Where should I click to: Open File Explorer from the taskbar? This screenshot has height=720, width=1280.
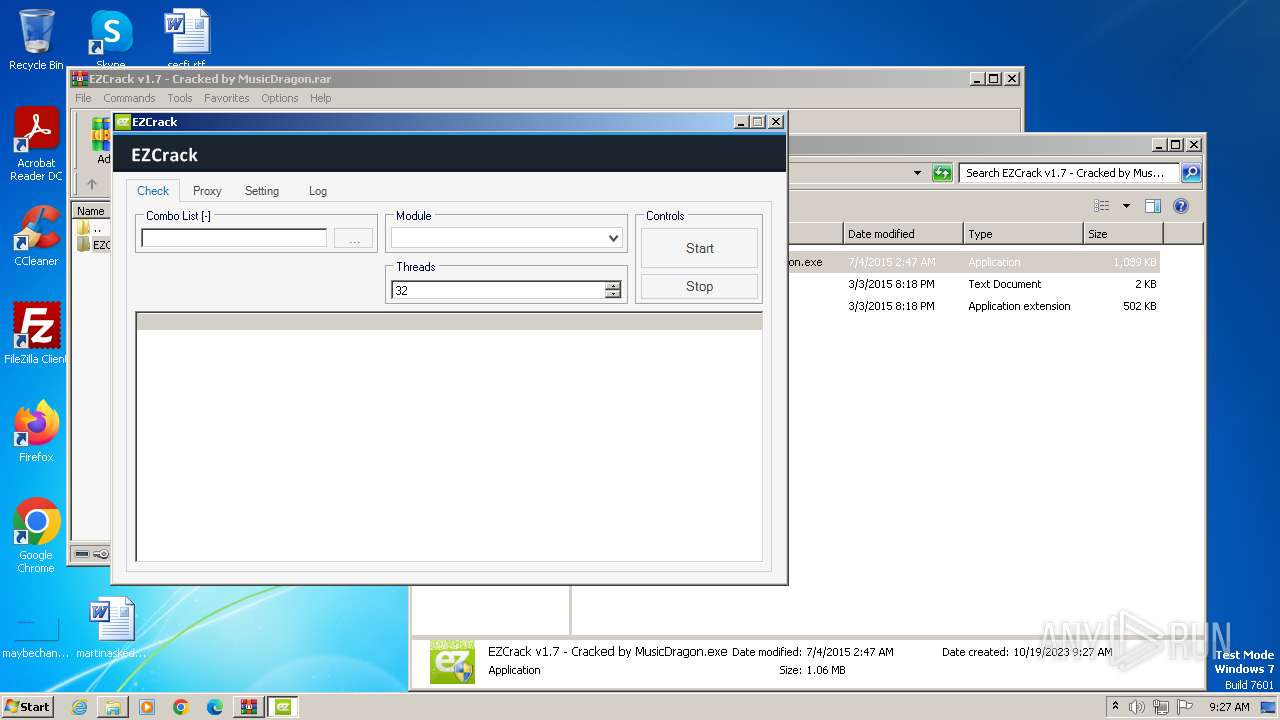click(113, 707)
